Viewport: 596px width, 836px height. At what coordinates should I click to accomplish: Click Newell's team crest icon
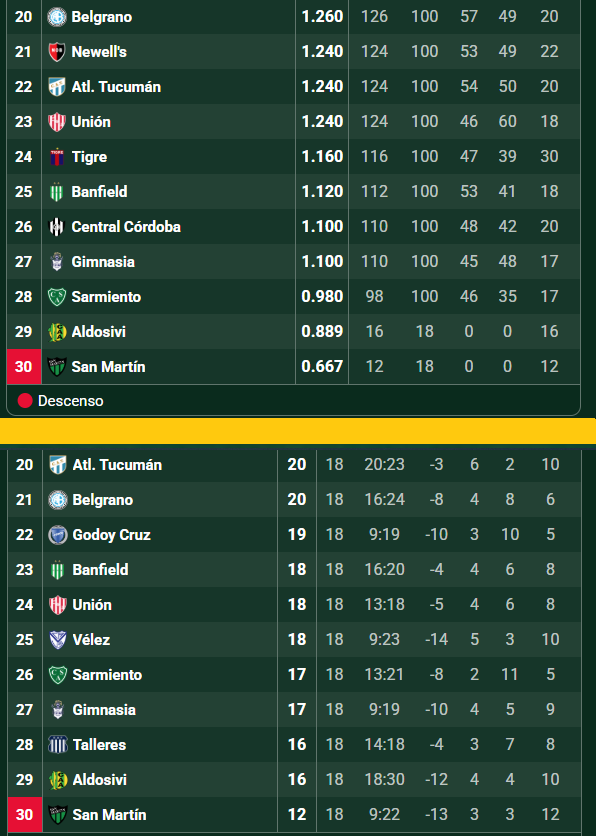click(57, 52)
